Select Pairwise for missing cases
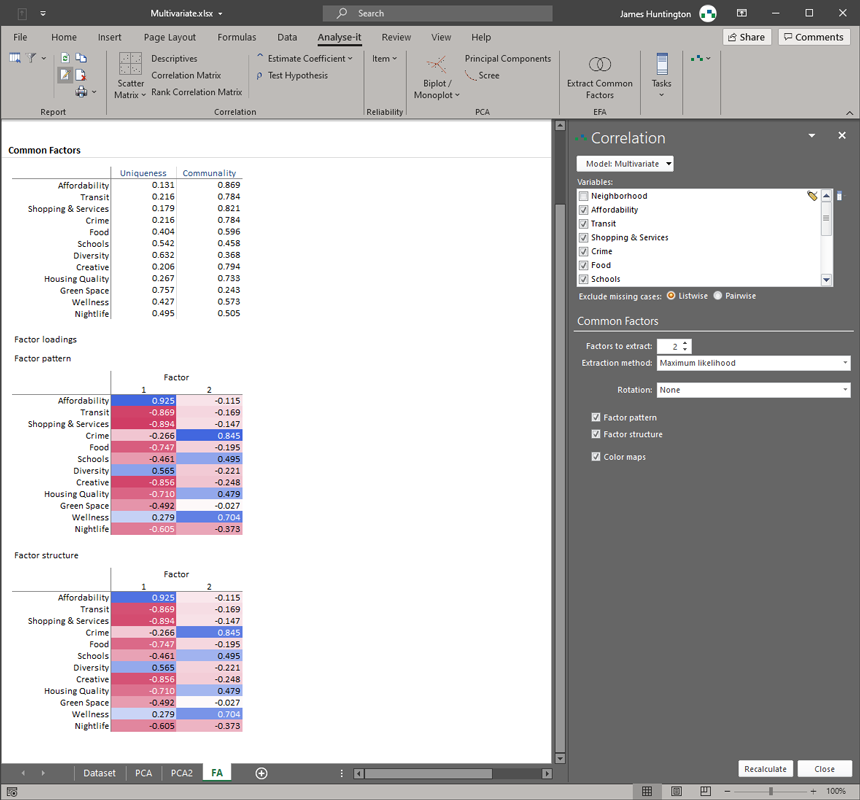Screen dimensions: 860x800 point(718,296)
